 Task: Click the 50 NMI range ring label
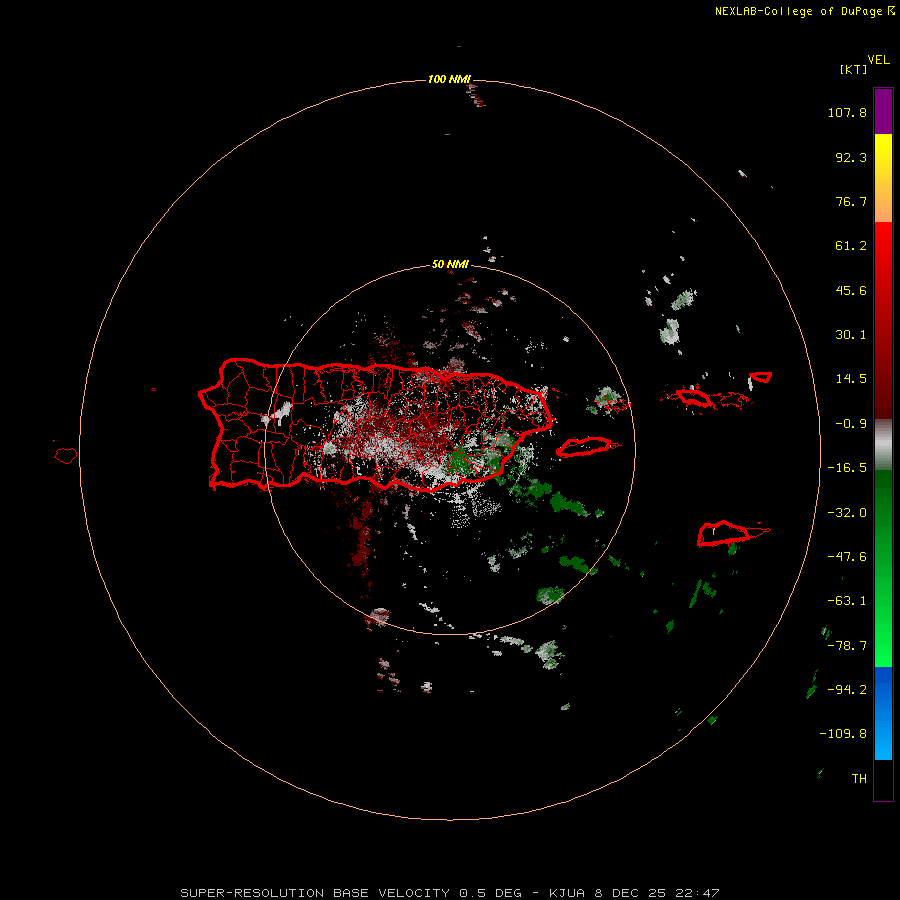coord(450,265)
